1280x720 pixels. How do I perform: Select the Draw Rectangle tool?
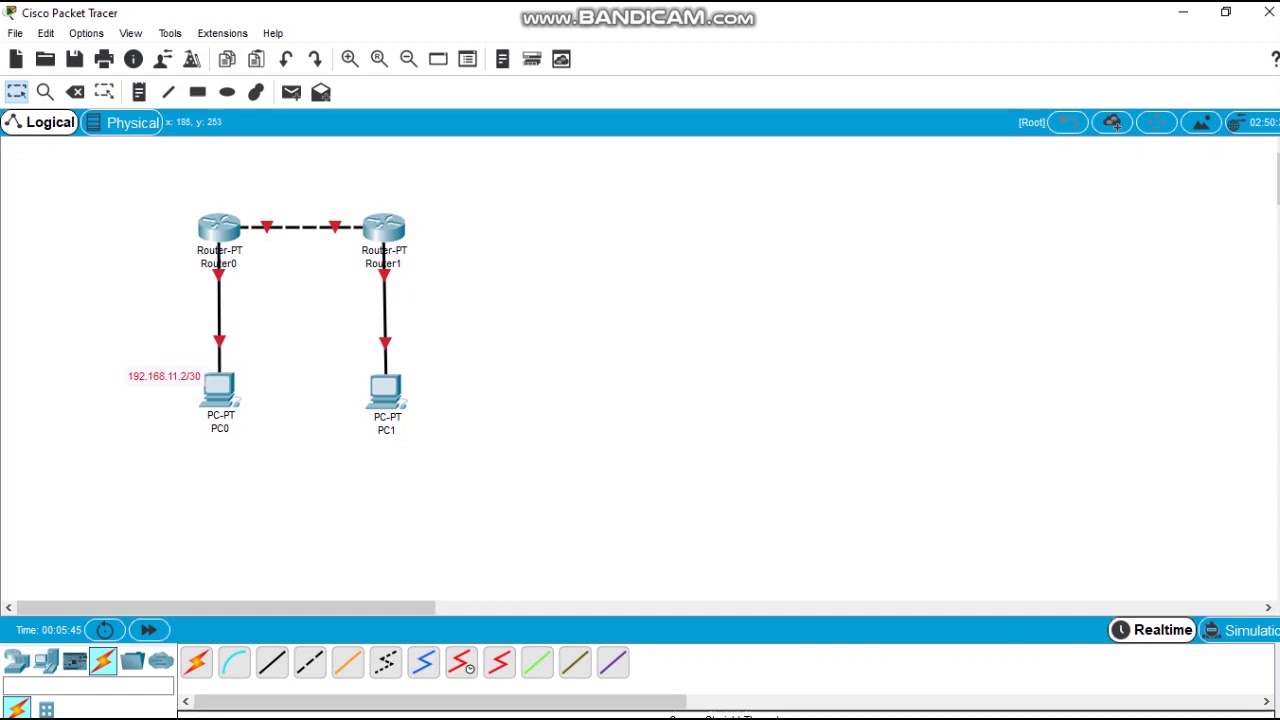click(198, 92)
